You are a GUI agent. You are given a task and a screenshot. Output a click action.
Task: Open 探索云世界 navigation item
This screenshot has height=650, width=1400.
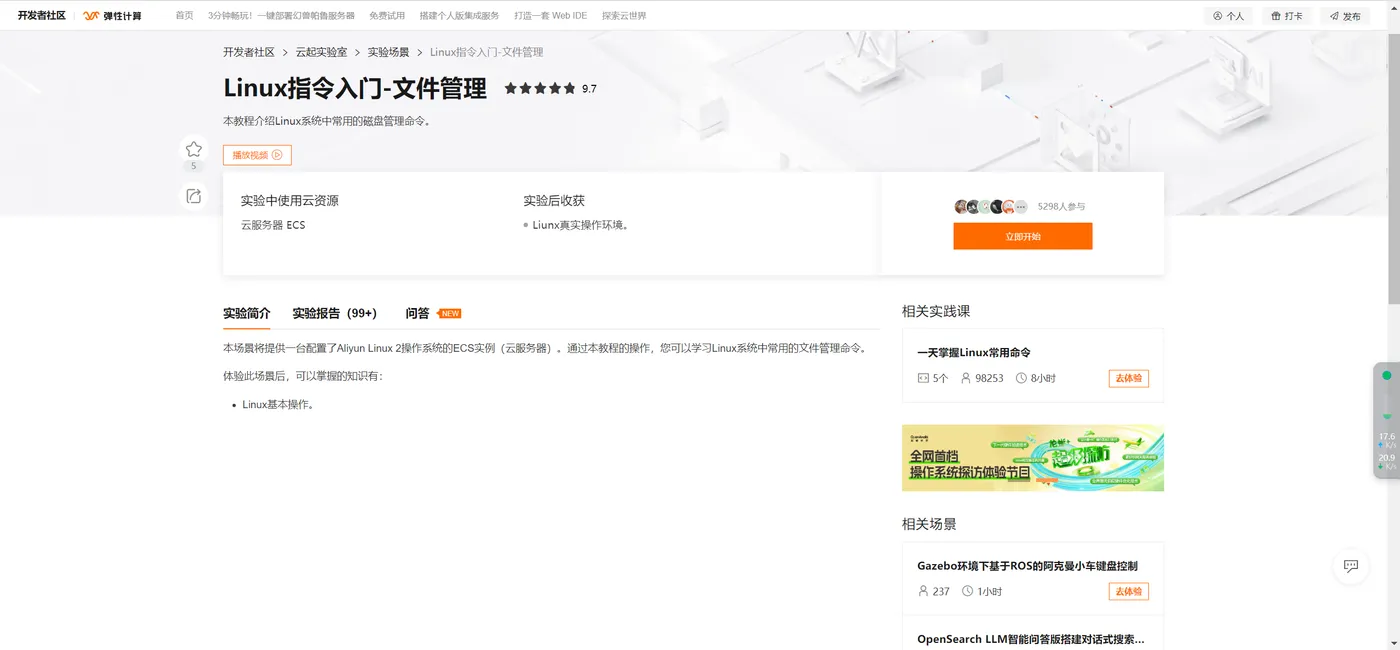pyautogui.click(x=624, y=16)
